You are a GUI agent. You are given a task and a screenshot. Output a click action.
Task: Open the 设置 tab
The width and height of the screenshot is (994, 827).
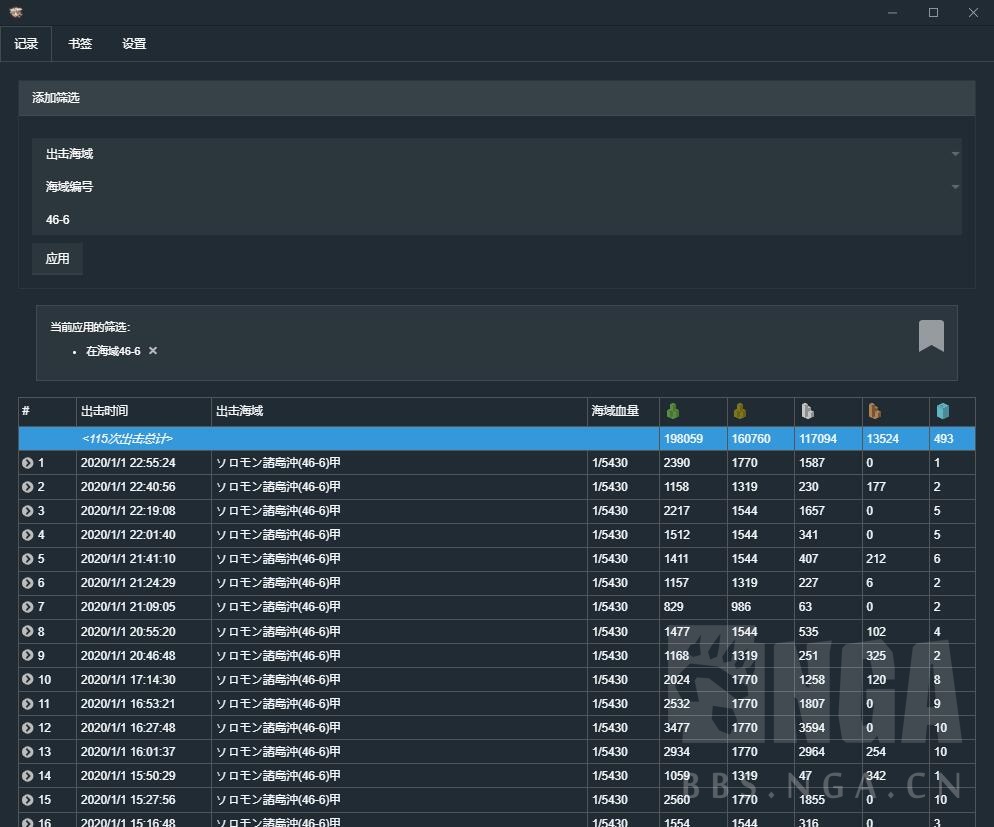click(134, 44)
